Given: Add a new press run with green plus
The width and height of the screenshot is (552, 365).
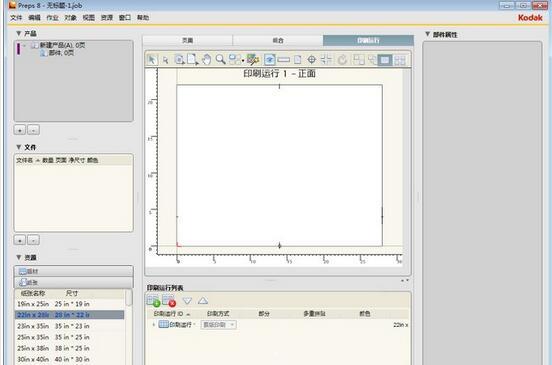Looking at the screenshot, I should 153,301.
